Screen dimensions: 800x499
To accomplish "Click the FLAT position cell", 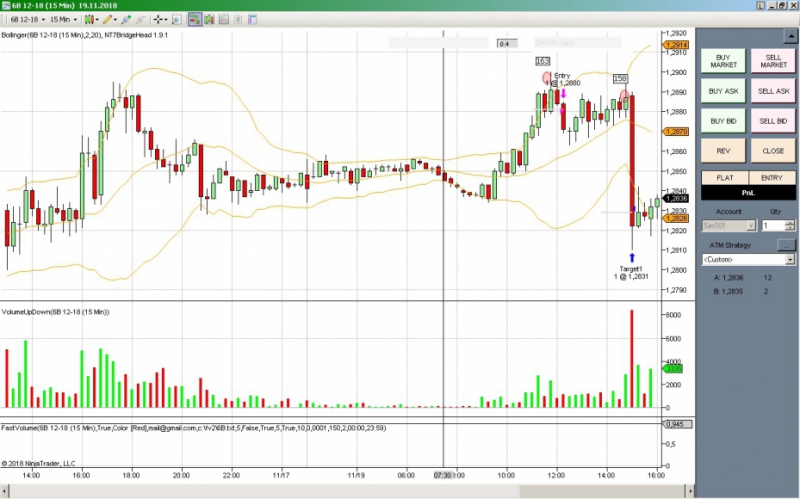I will pos(724,178).
